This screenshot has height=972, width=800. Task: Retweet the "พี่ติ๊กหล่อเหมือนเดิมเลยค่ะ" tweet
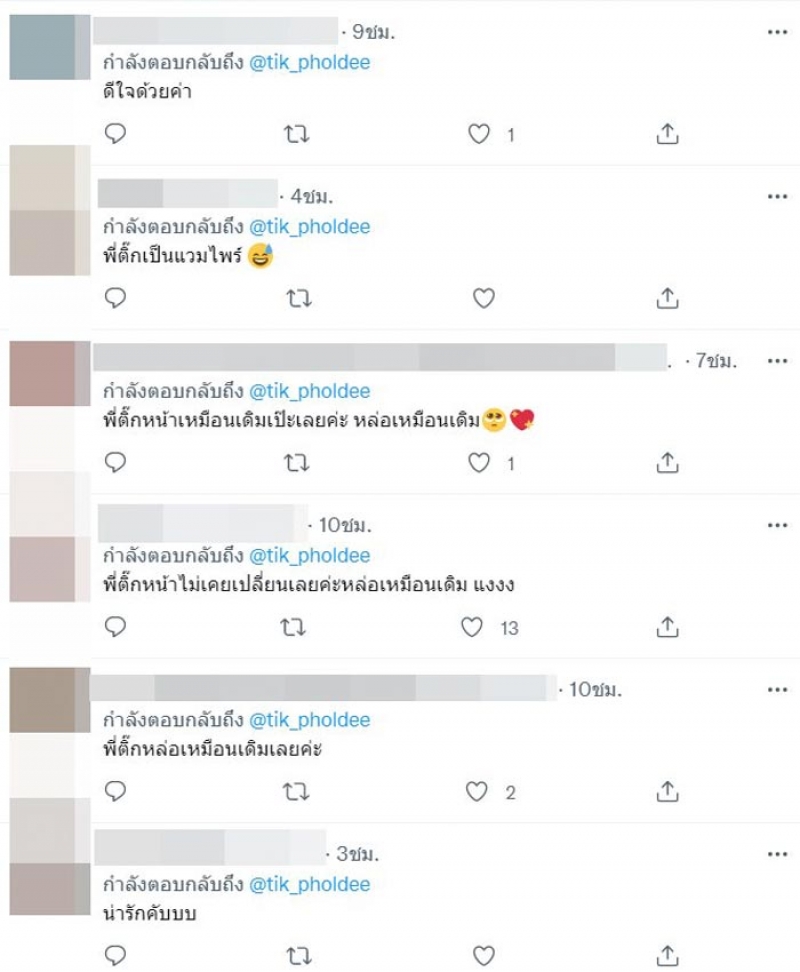296,792
